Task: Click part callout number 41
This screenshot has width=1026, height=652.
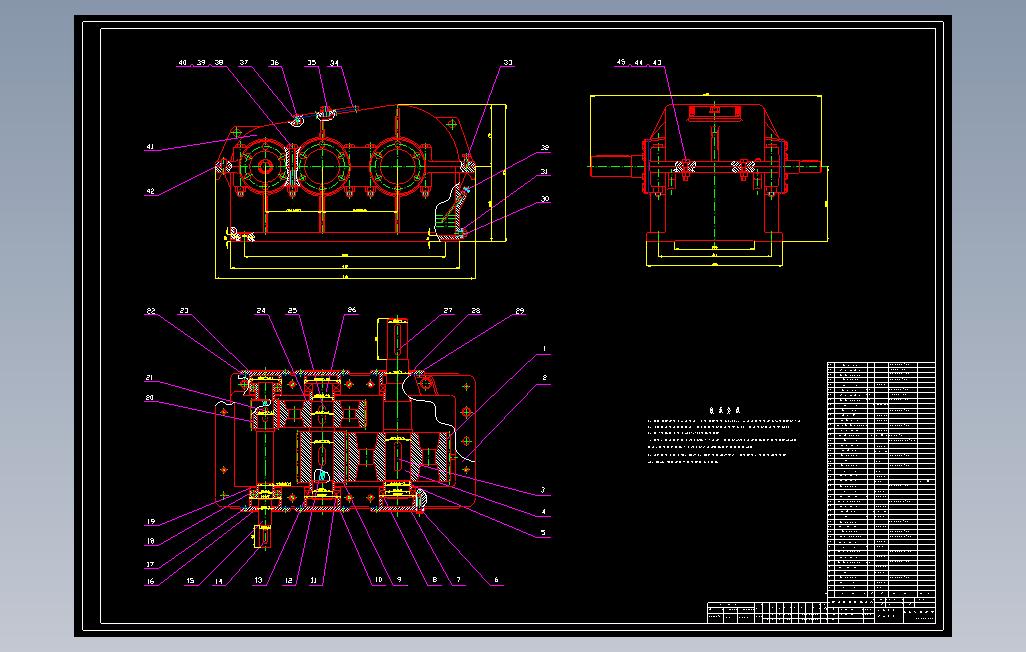Action: tap(150, 147)
